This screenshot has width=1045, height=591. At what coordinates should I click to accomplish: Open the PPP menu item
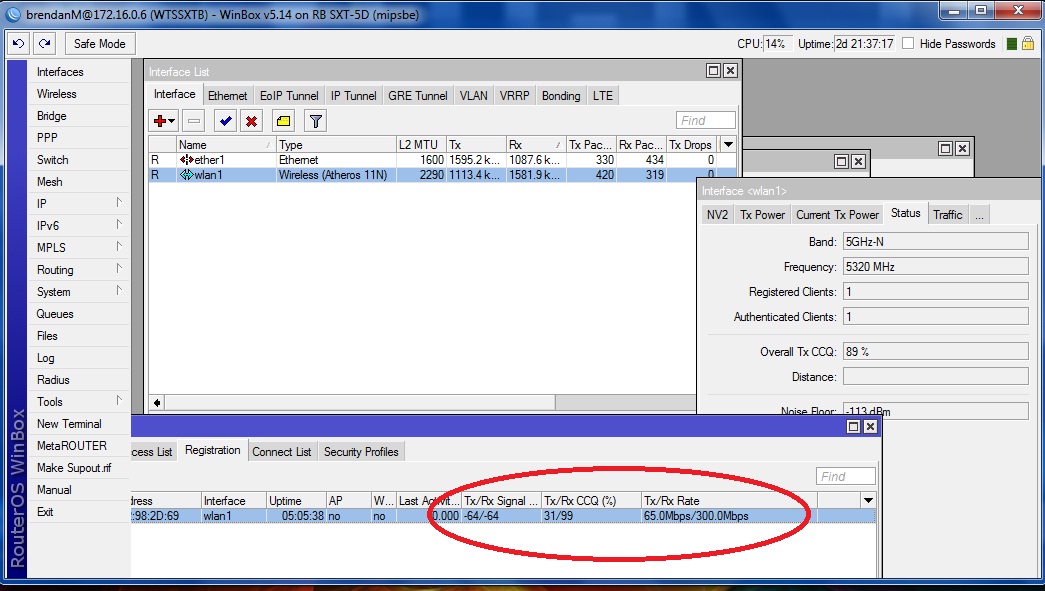(47, 138)
